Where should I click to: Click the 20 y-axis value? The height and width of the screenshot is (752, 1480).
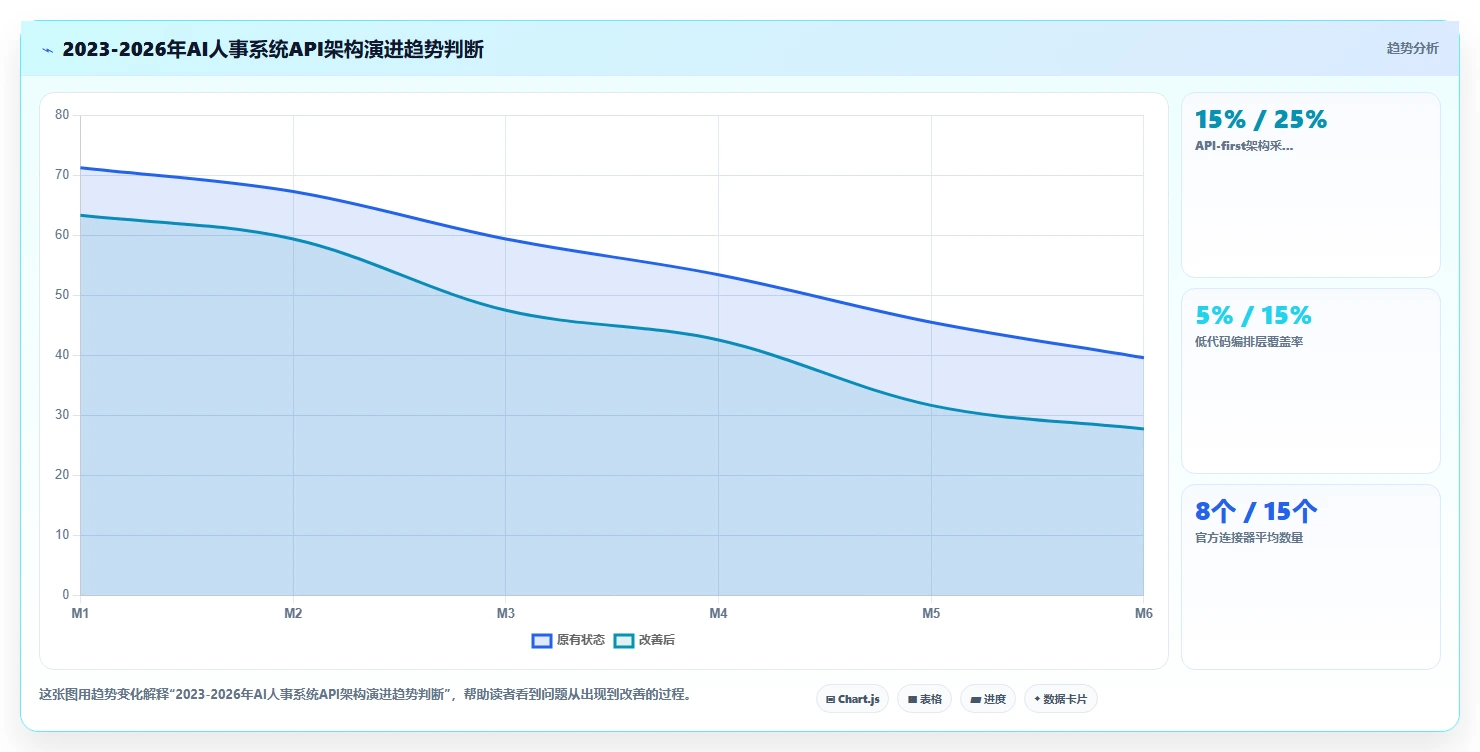click(x=62, y=475)
